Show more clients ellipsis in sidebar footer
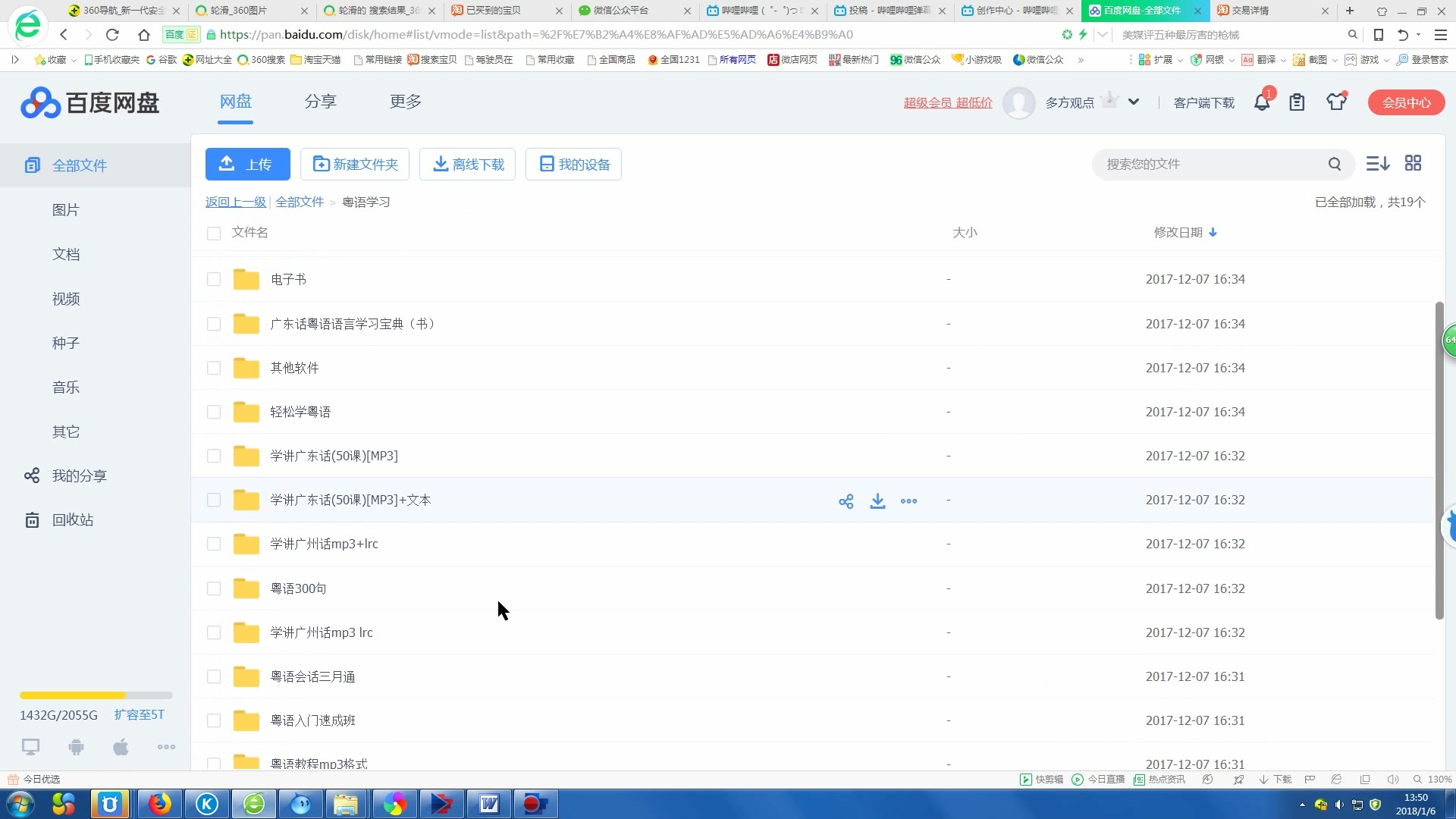Screen dimensions: 1456x819 click(x=166, y=747)
